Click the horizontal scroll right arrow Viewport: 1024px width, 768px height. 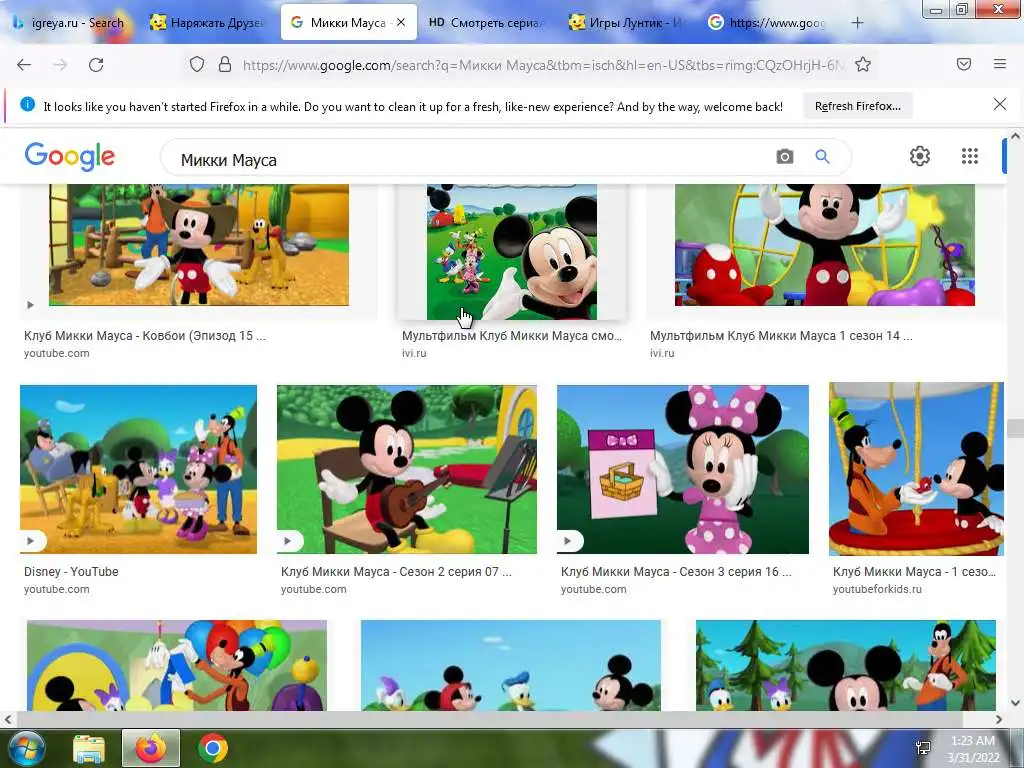pos(999,719)
